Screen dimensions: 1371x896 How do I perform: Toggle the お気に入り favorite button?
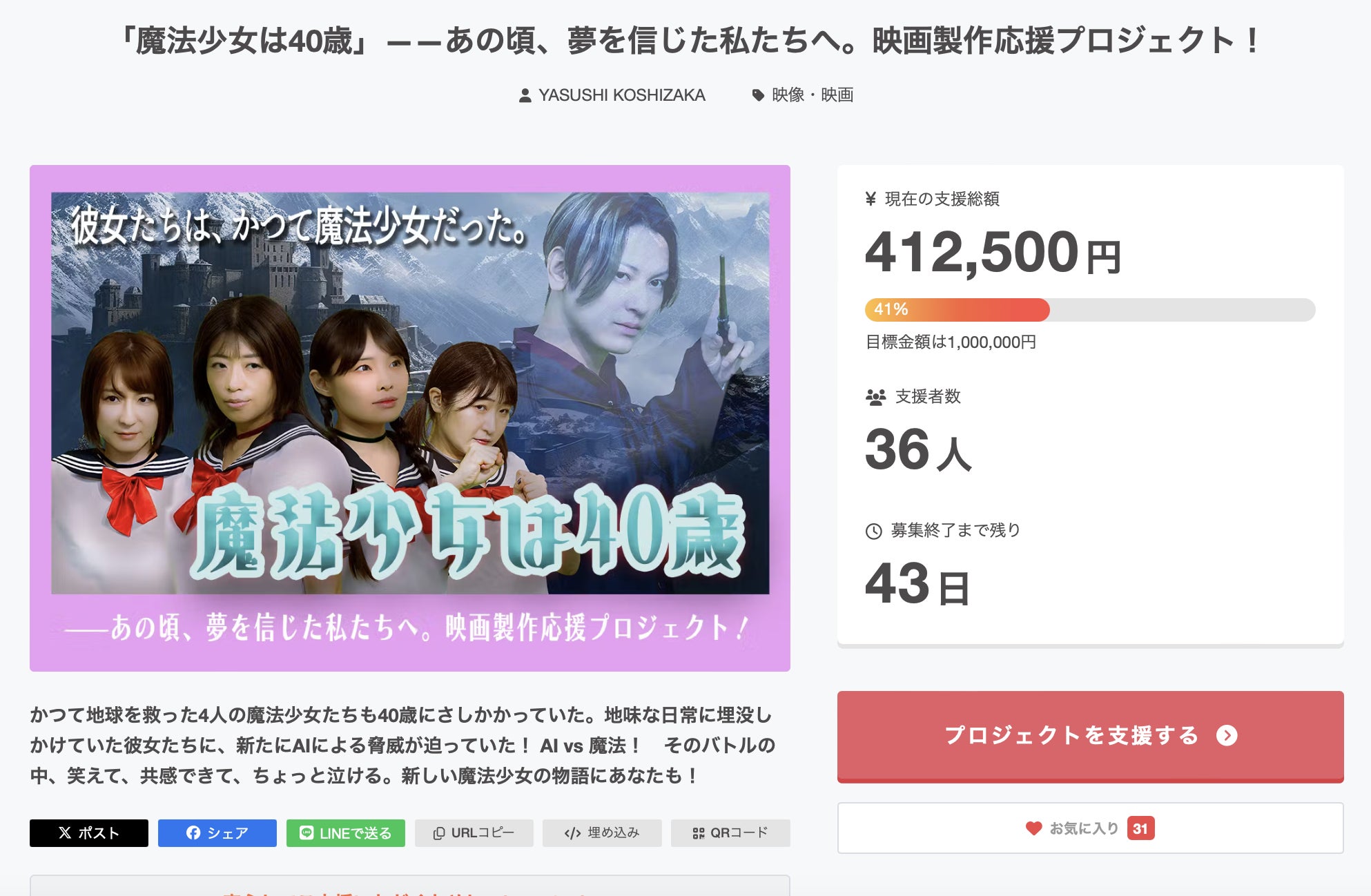[1089, 828]
